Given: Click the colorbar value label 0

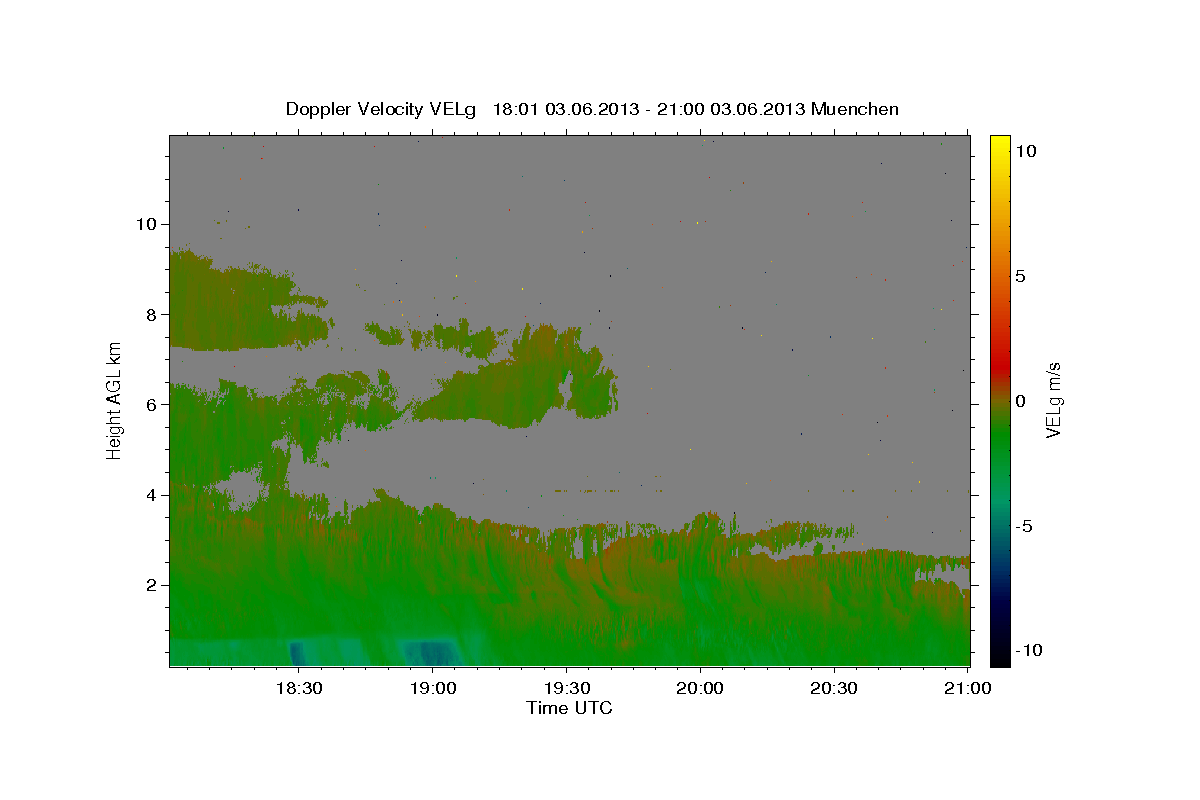Looking at the screenshot, I should click(x=1020, y=401).
